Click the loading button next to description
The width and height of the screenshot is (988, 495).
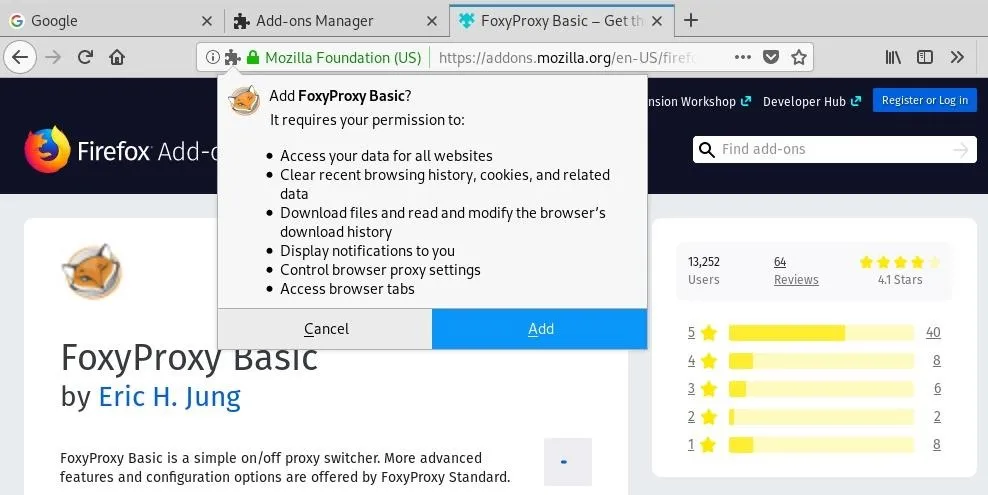coord(568,462)
